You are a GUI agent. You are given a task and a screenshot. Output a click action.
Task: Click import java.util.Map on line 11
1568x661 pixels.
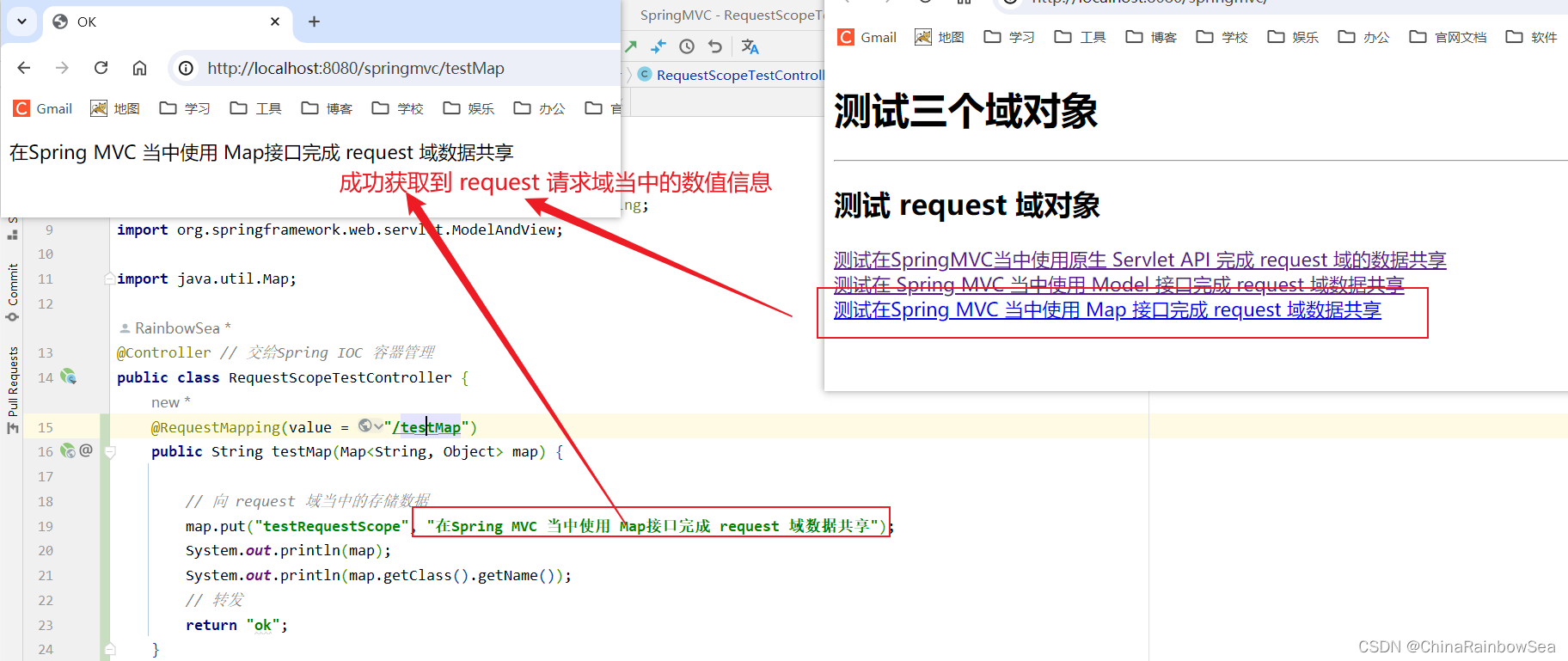[x=206, y=278]
